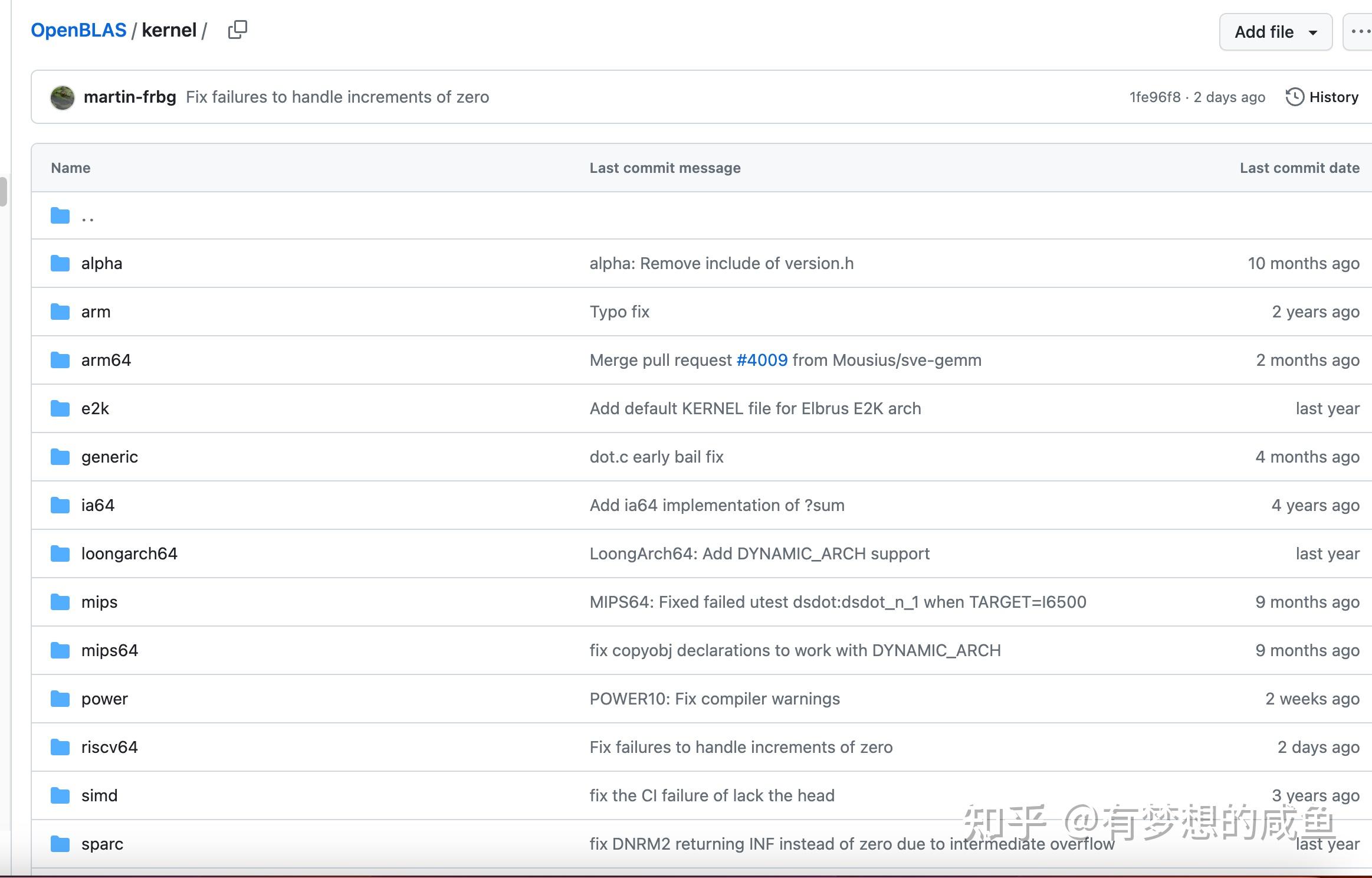Click the parent directory folder icon
Viewport: 1372px width, 878px height.
[x=60, y=215]
